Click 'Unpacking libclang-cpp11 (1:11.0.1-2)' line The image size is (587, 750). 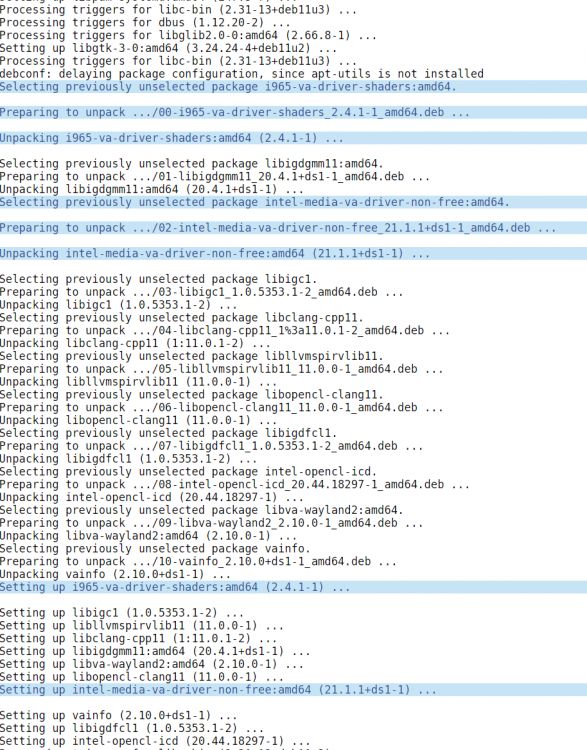pyautogui.click(x=135, y=343)
